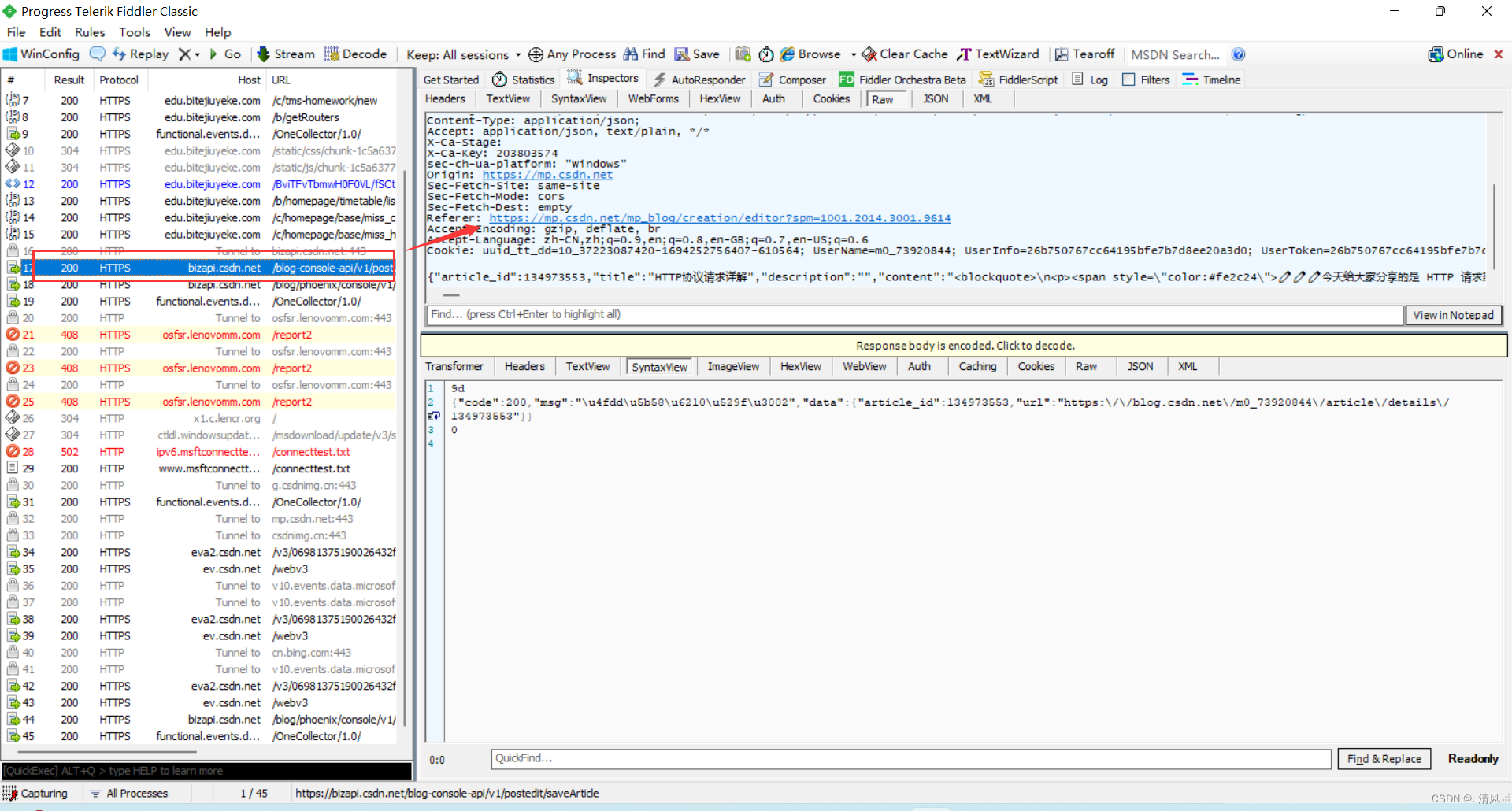The image size is (1512, 811).
Task: Select request WebForms inspector tab
Action: click(653, 98)
